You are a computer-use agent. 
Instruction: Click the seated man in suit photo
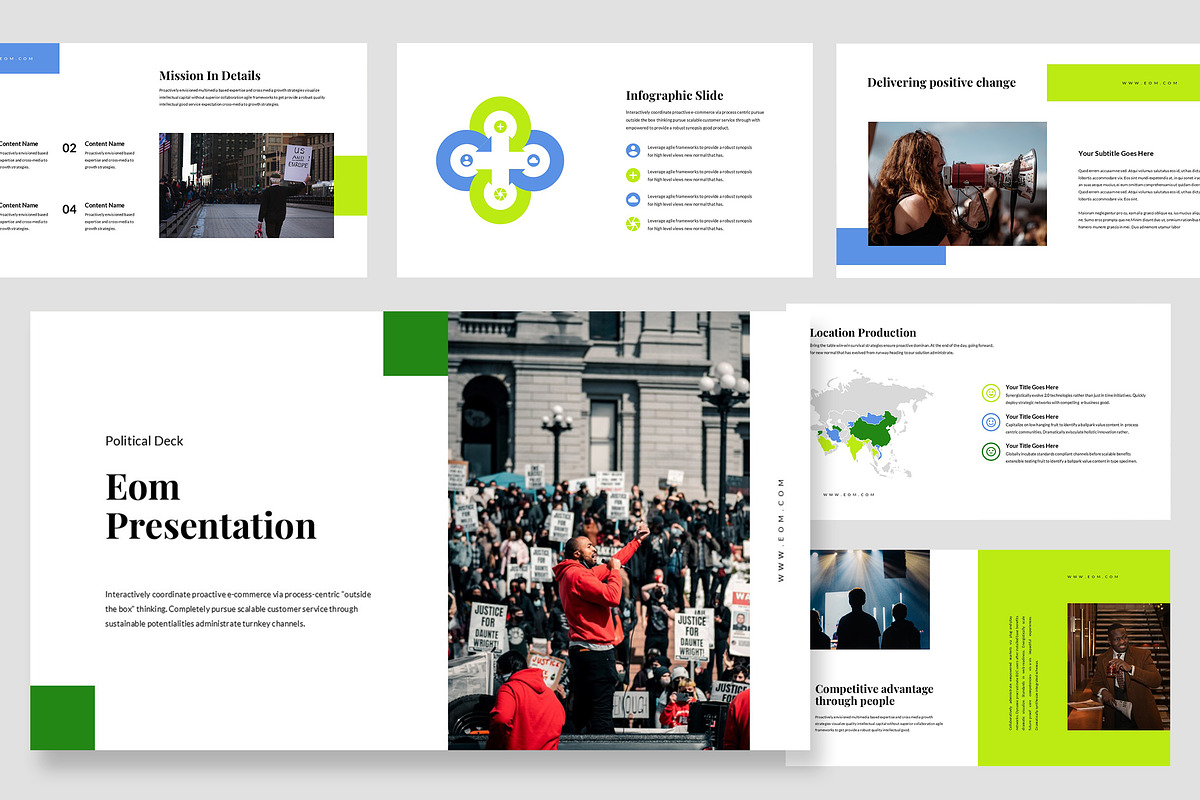click(x=1118, y=666)
